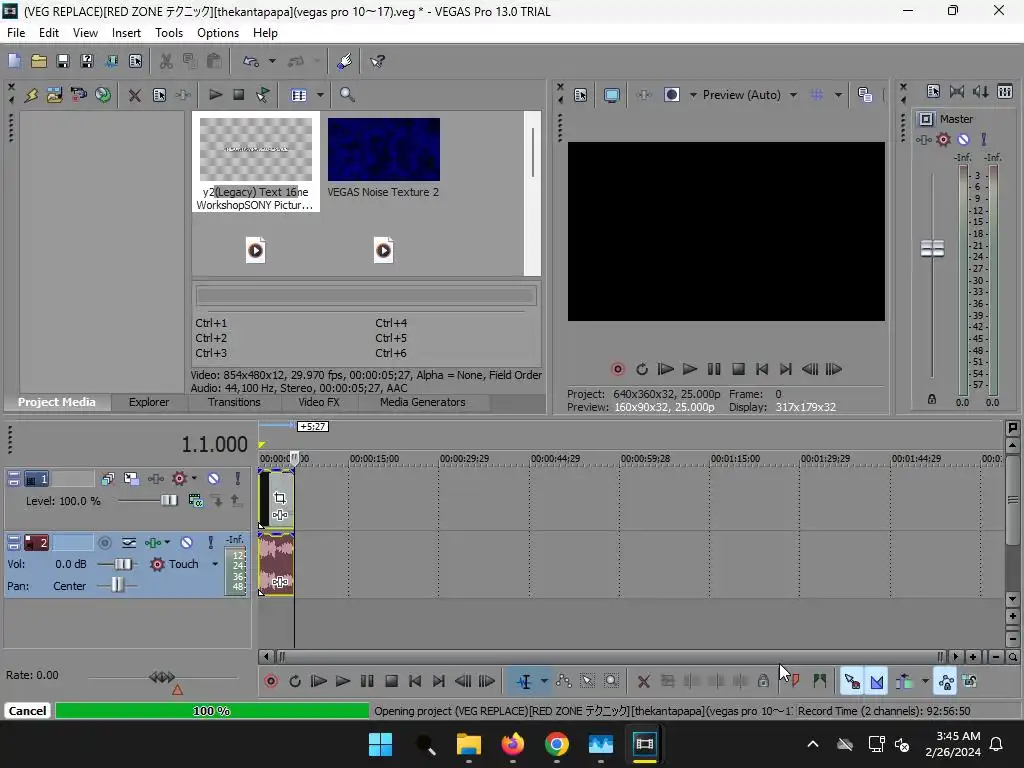The height and width of the screenshot is (768, 1024).
Task: Cancel the project opening progress
Action: 27,711
